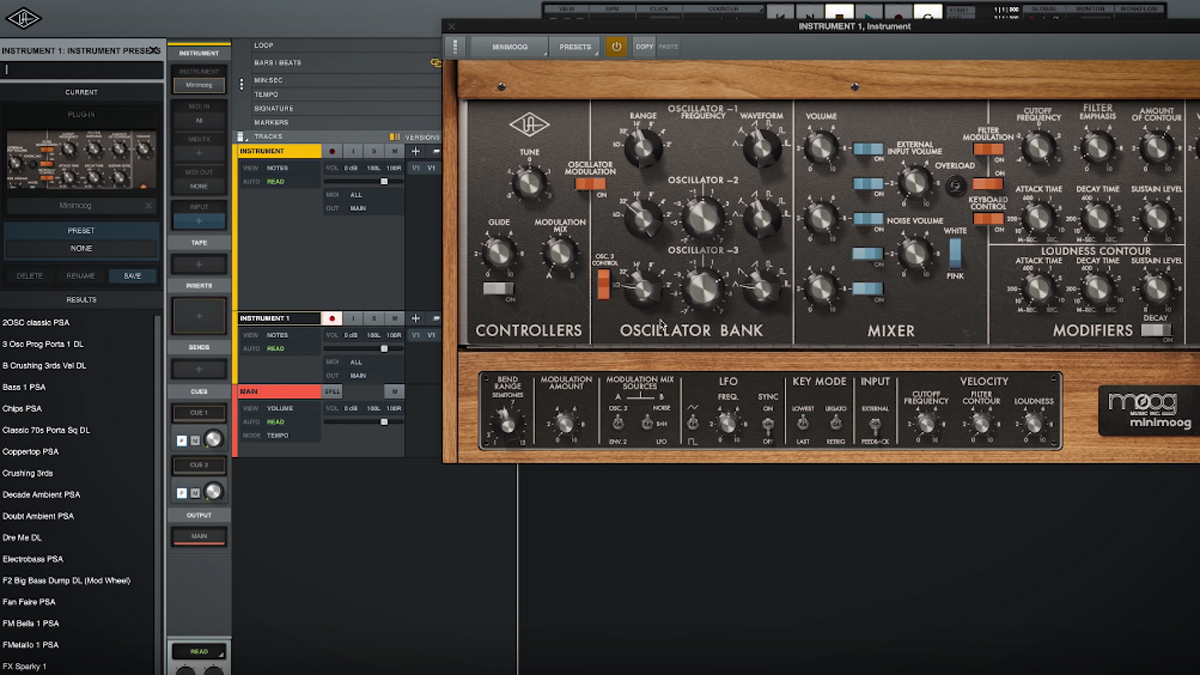Click the RENAME preset button
This screenshot has height=675, width=1200.
[x=81, y=276]
